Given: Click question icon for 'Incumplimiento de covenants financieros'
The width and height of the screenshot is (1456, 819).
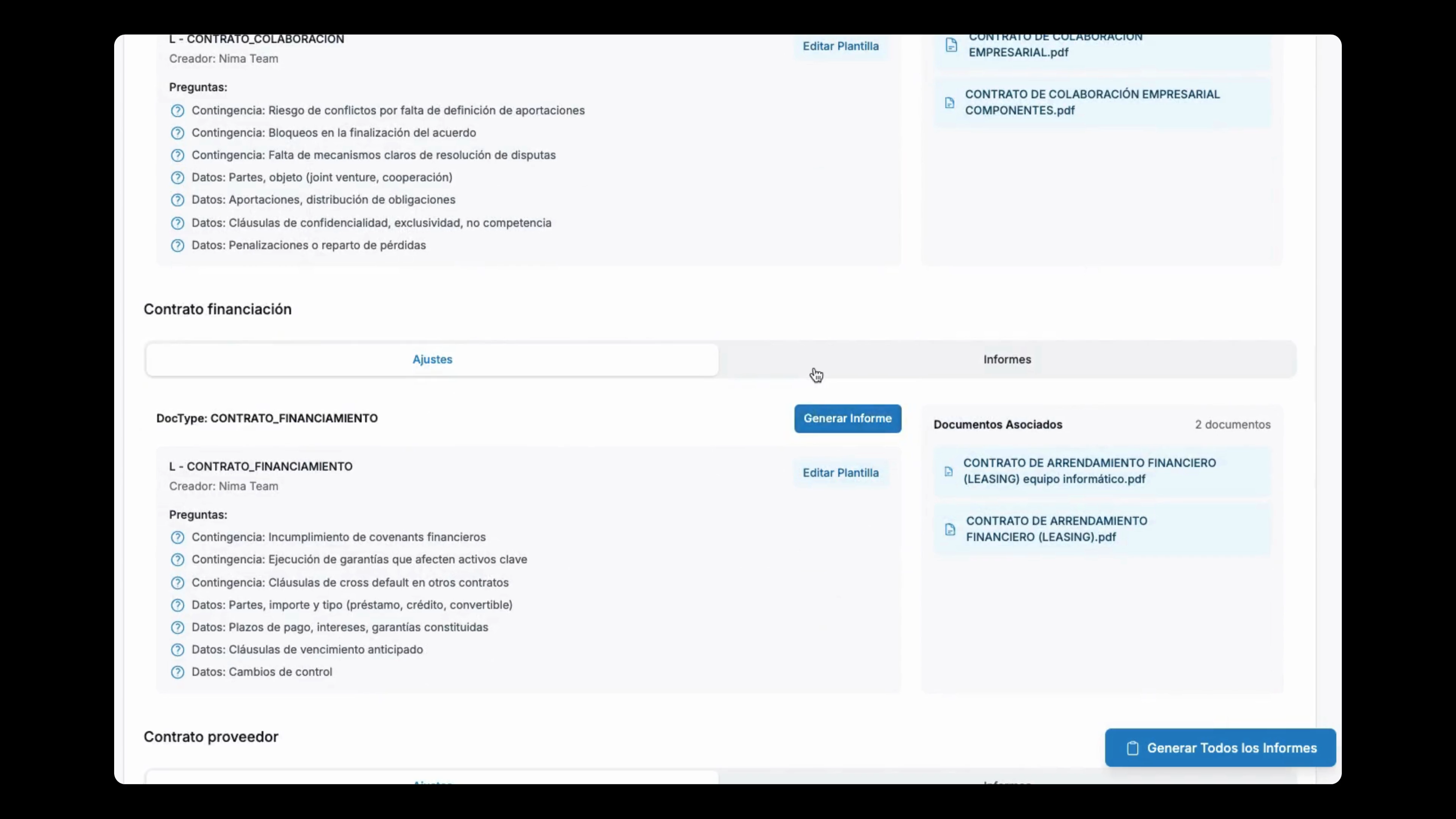Looking at the screenshot, I should 177,537.
